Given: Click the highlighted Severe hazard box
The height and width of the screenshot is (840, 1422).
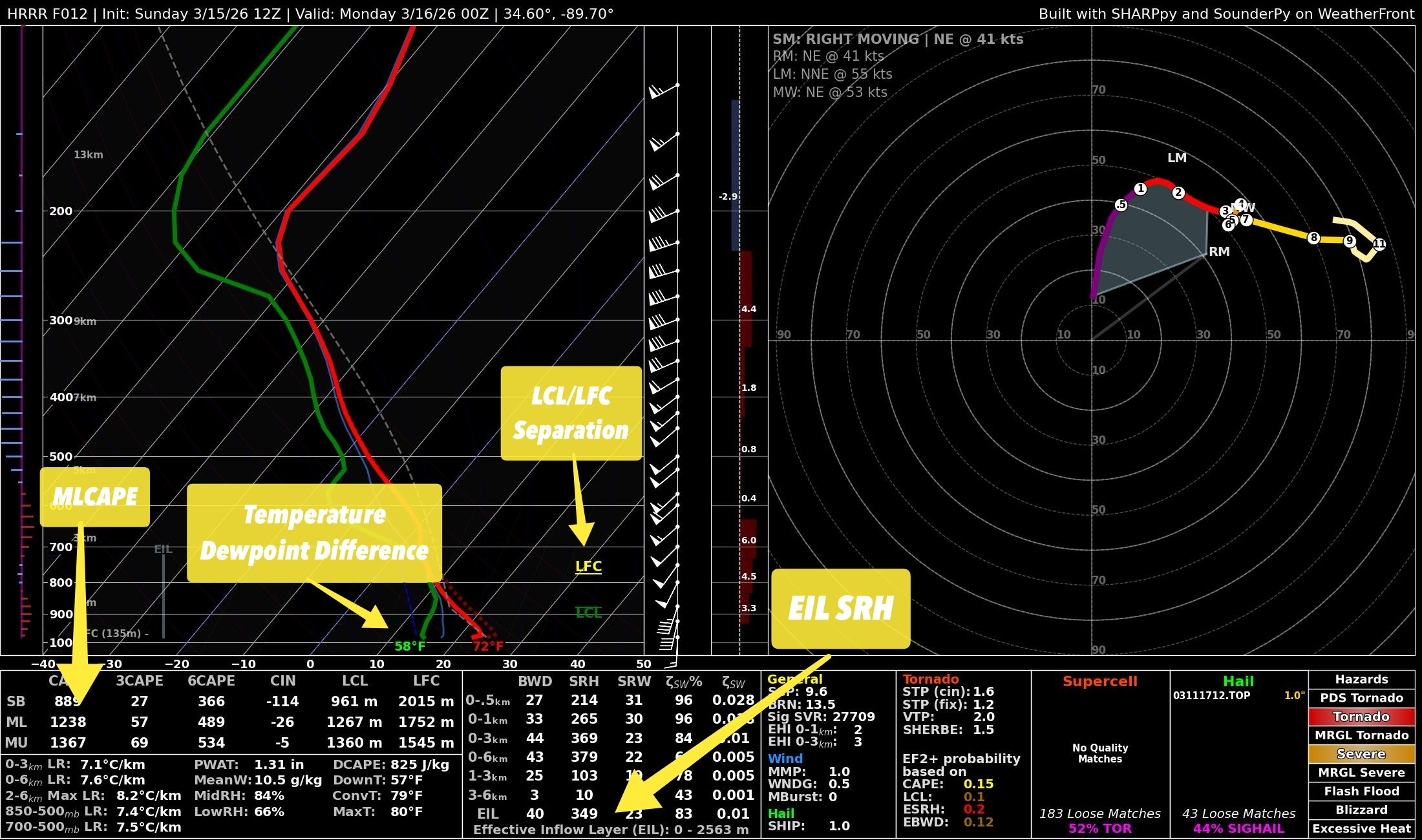Looking at the screenshot, I should pos(1361,754).
